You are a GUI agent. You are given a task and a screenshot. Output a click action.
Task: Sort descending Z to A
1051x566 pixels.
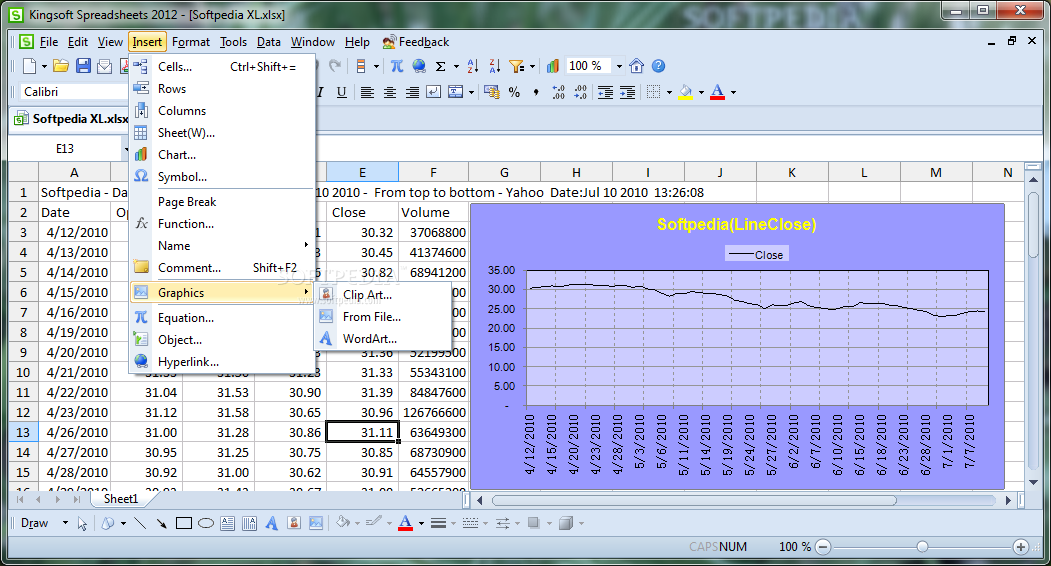(495, 66)
